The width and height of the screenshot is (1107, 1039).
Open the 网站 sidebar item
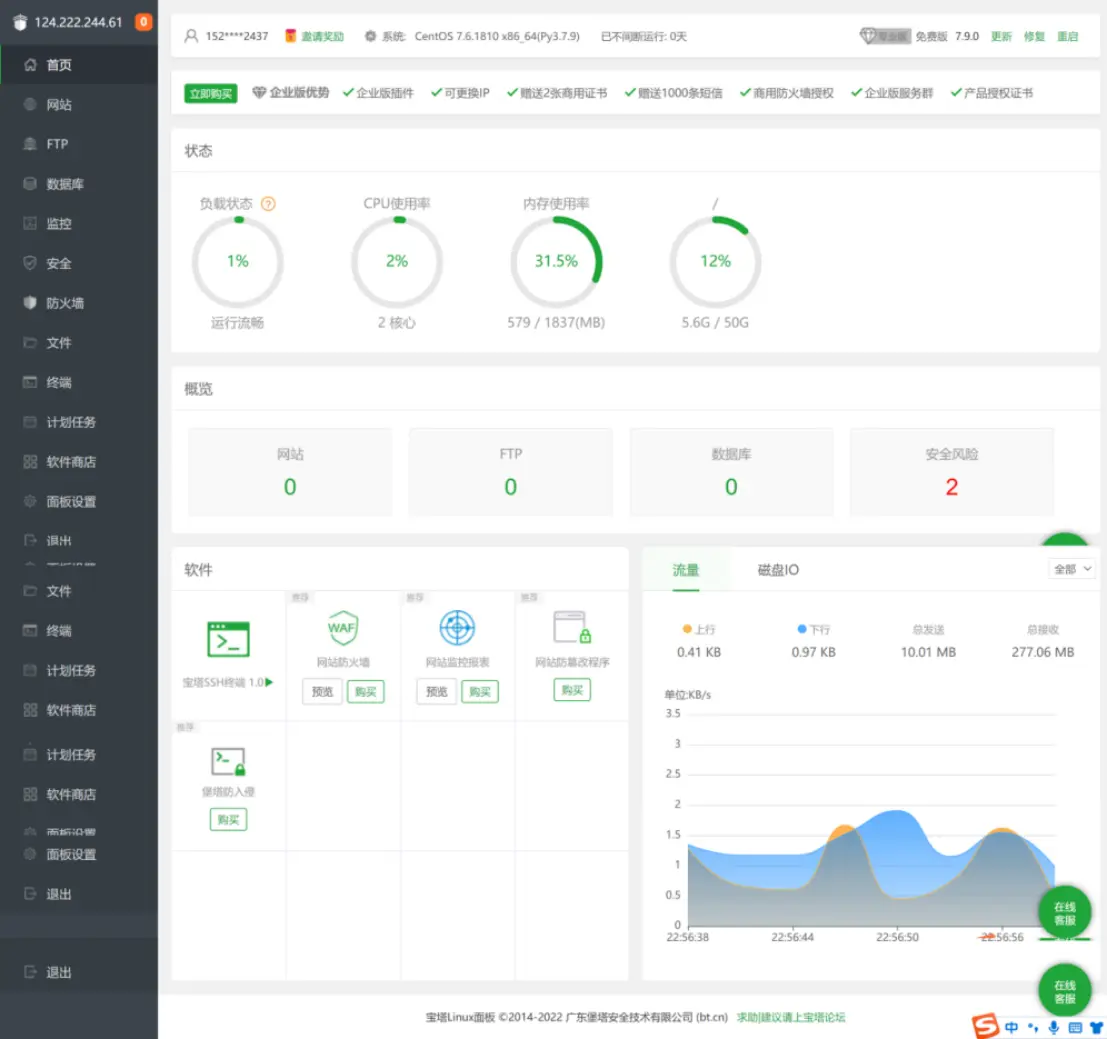[x=59, y=105]
